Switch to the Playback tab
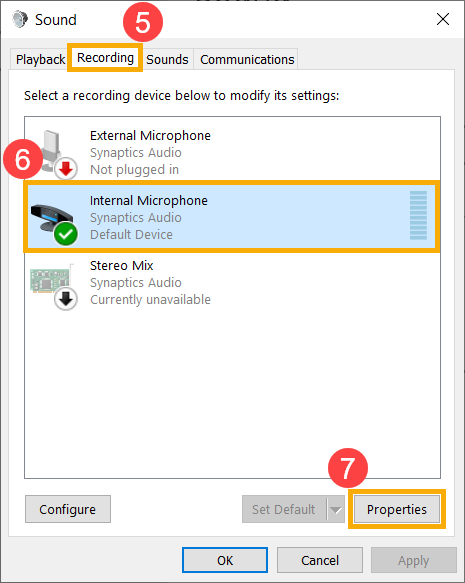 pos(40,59)
